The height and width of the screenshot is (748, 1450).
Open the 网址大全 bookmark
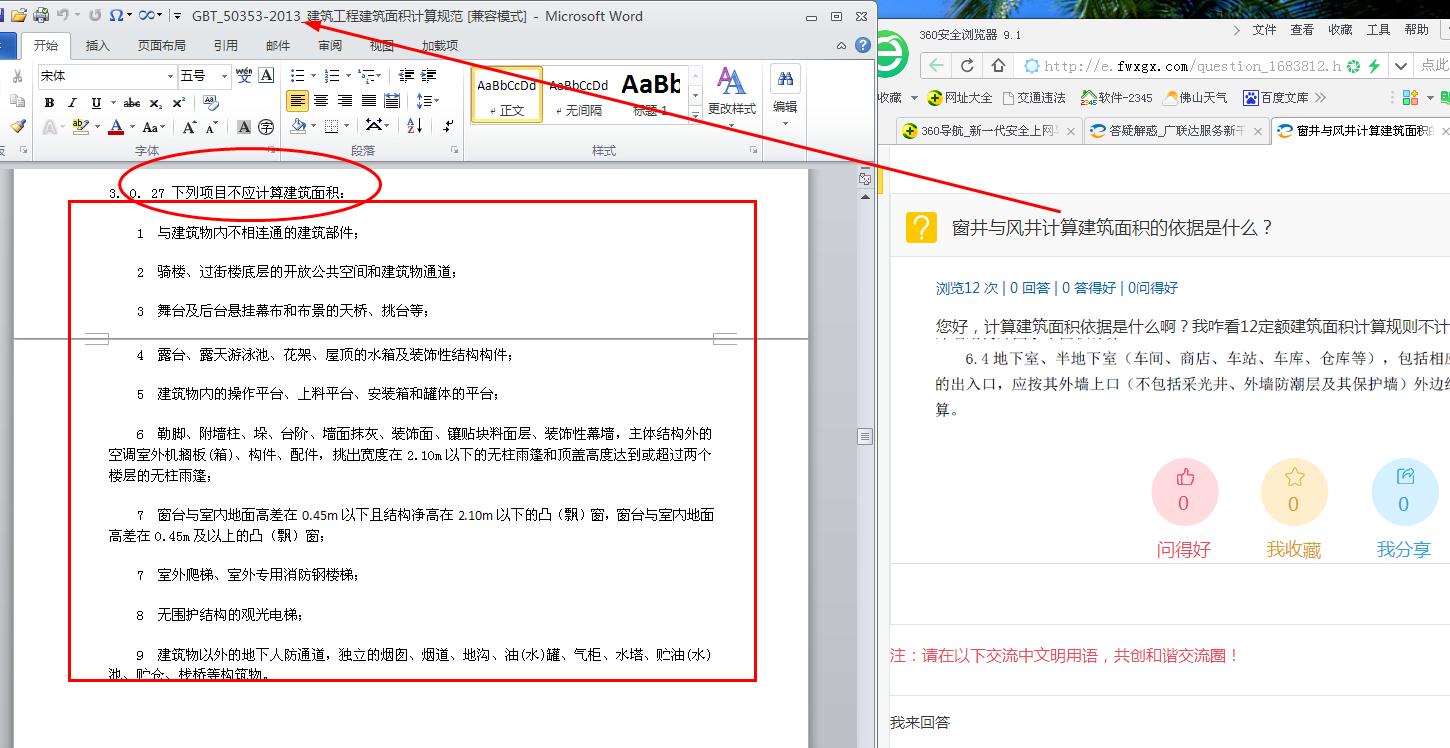(960, 97)
